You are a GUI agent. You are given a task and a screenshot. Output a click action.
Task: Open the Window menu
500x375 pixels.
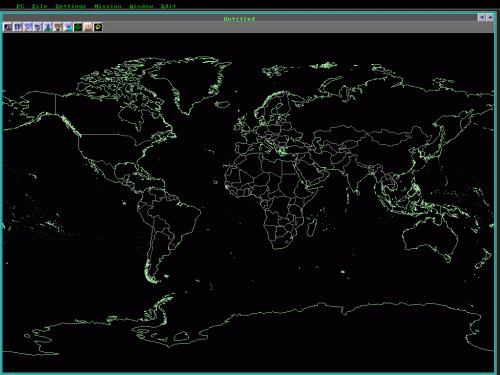pyautogui.click(x=141, y=6)
